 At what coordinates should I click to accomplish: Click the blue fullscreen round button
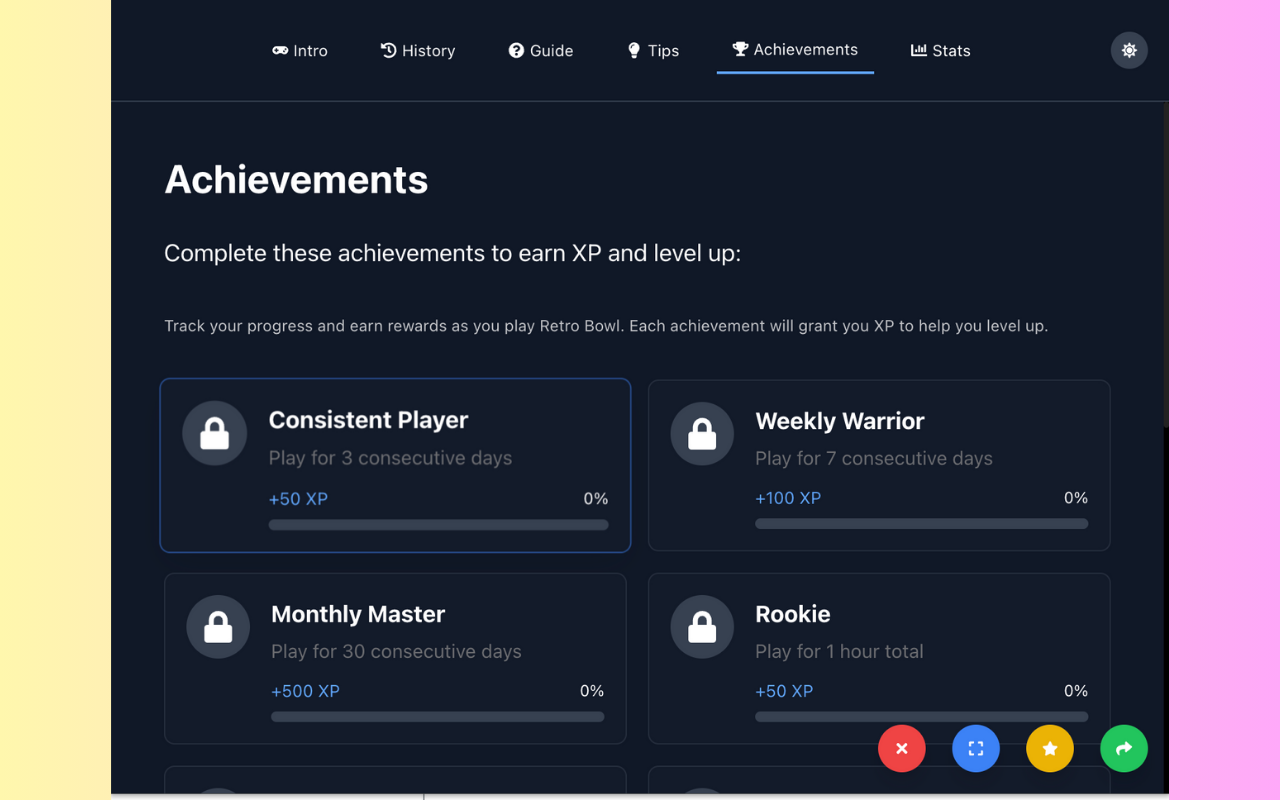point(976,748)
